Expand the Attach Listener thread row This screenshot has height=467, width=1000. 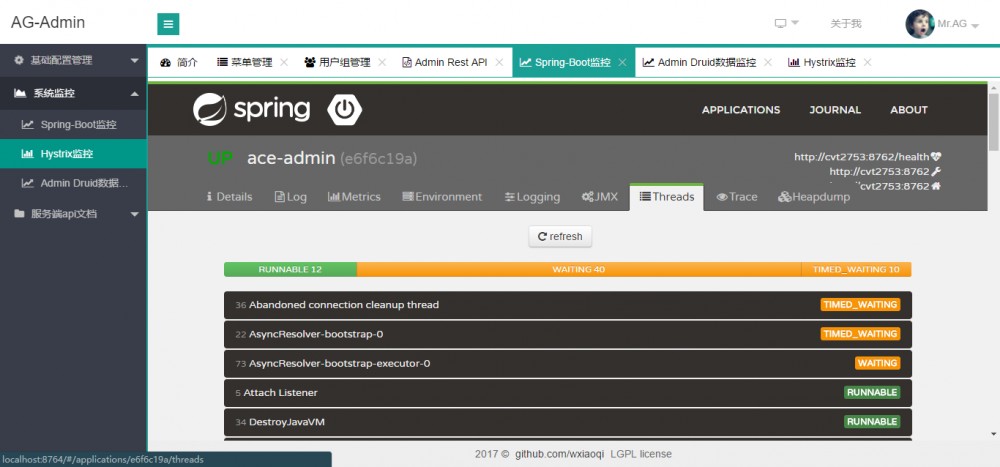click(x=568, y=393)
